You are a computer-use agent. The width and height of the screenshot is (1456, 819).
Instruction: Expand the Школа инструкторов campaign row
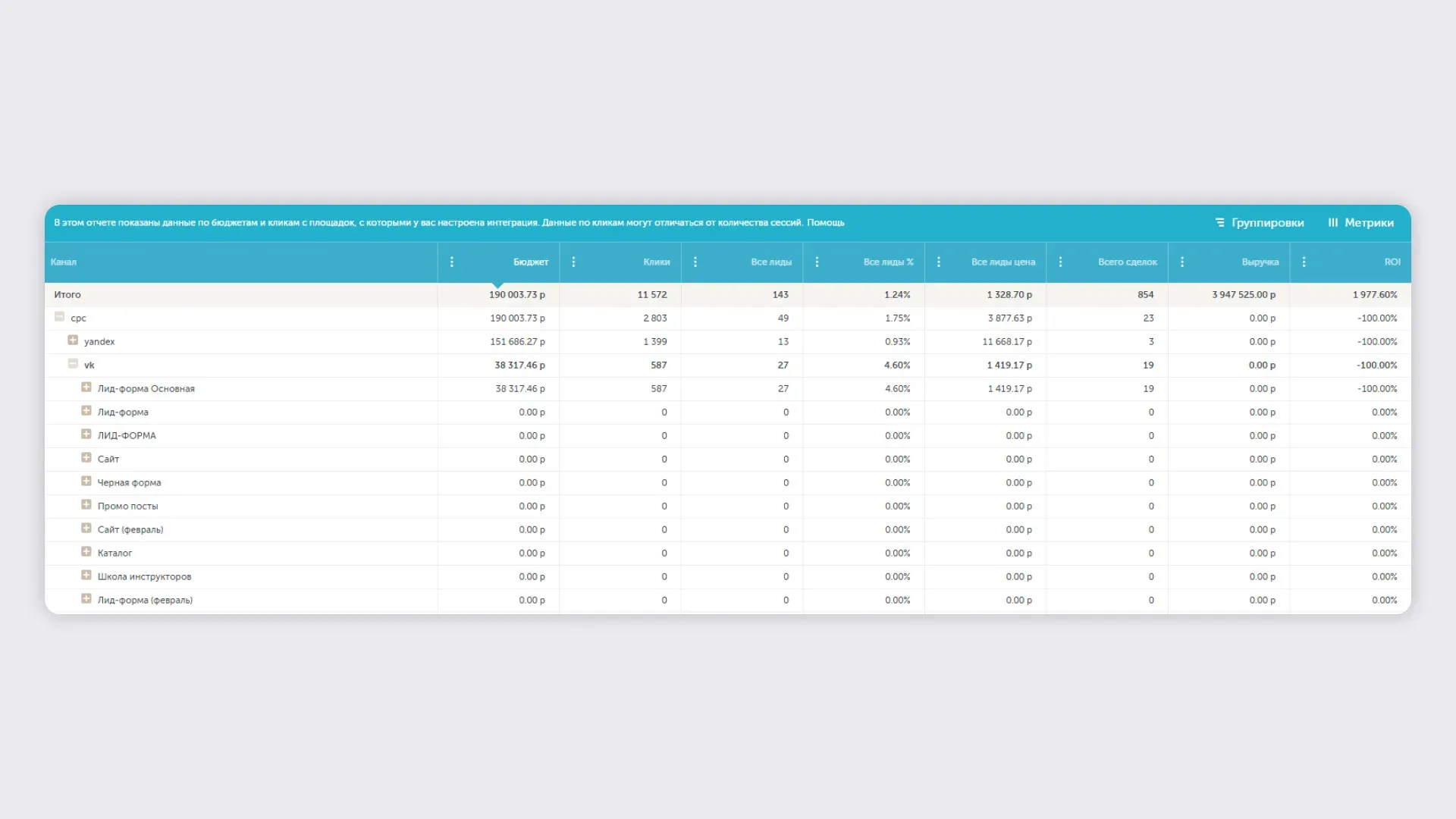86,576
